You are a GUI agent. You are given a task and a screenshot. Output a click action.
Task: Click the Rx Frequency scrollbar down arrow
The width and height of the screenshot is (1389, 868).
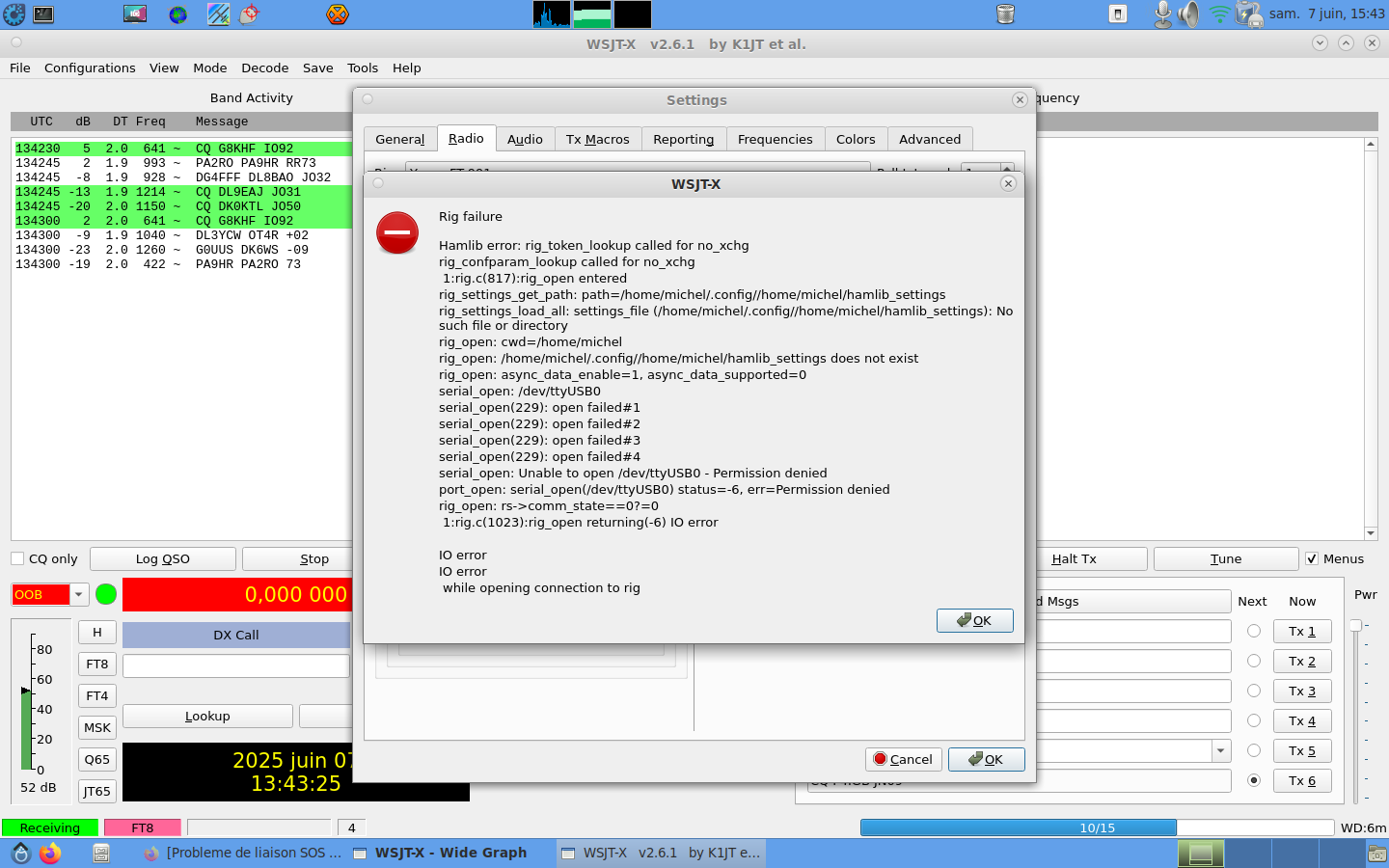pos(1371,533)
